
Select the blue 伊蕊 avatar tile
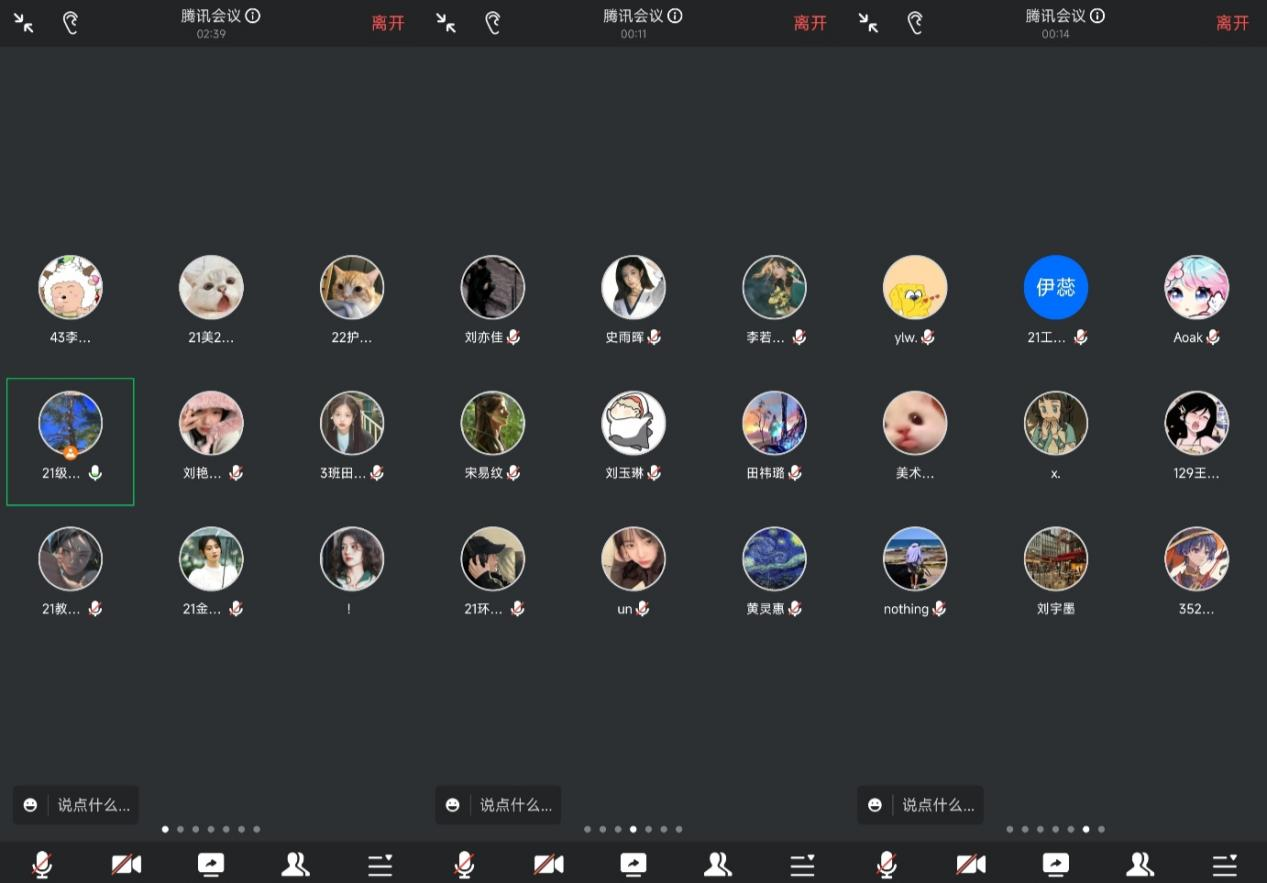coord(1055,288)
